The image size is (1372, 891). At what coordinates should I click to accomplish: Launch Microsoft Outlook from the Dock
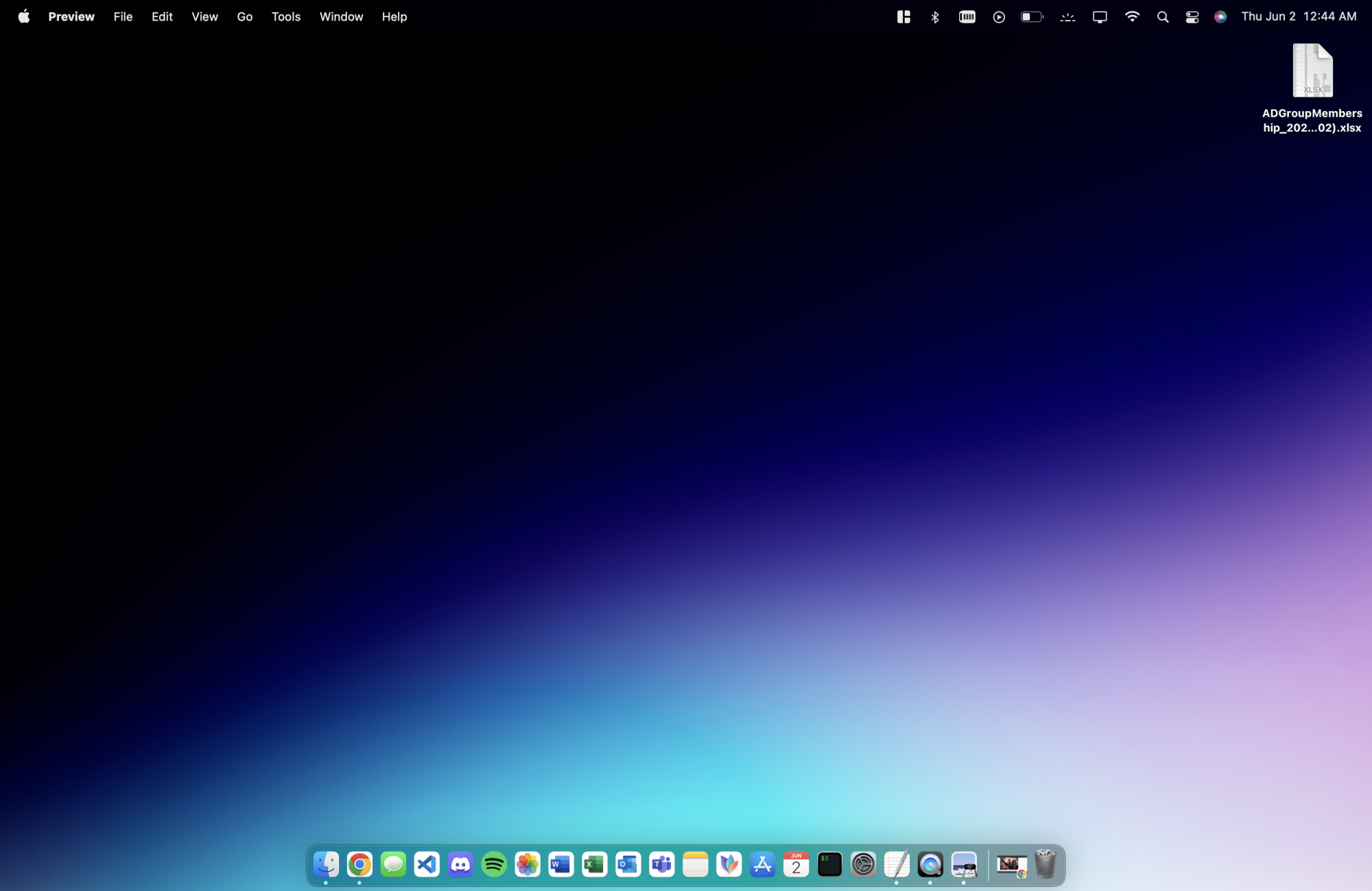(628, 864)
